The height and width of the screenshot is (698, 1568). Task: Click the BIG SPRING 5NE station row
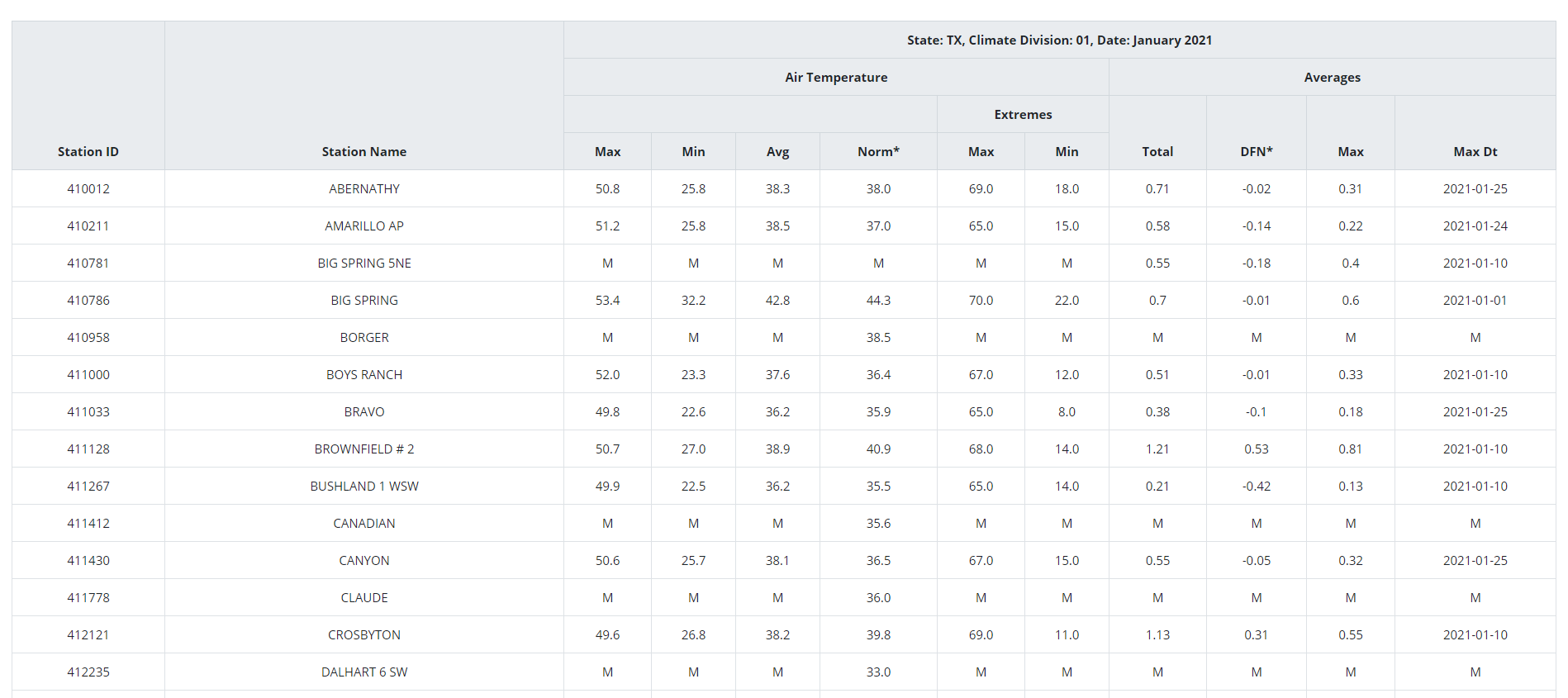[363, 263]
